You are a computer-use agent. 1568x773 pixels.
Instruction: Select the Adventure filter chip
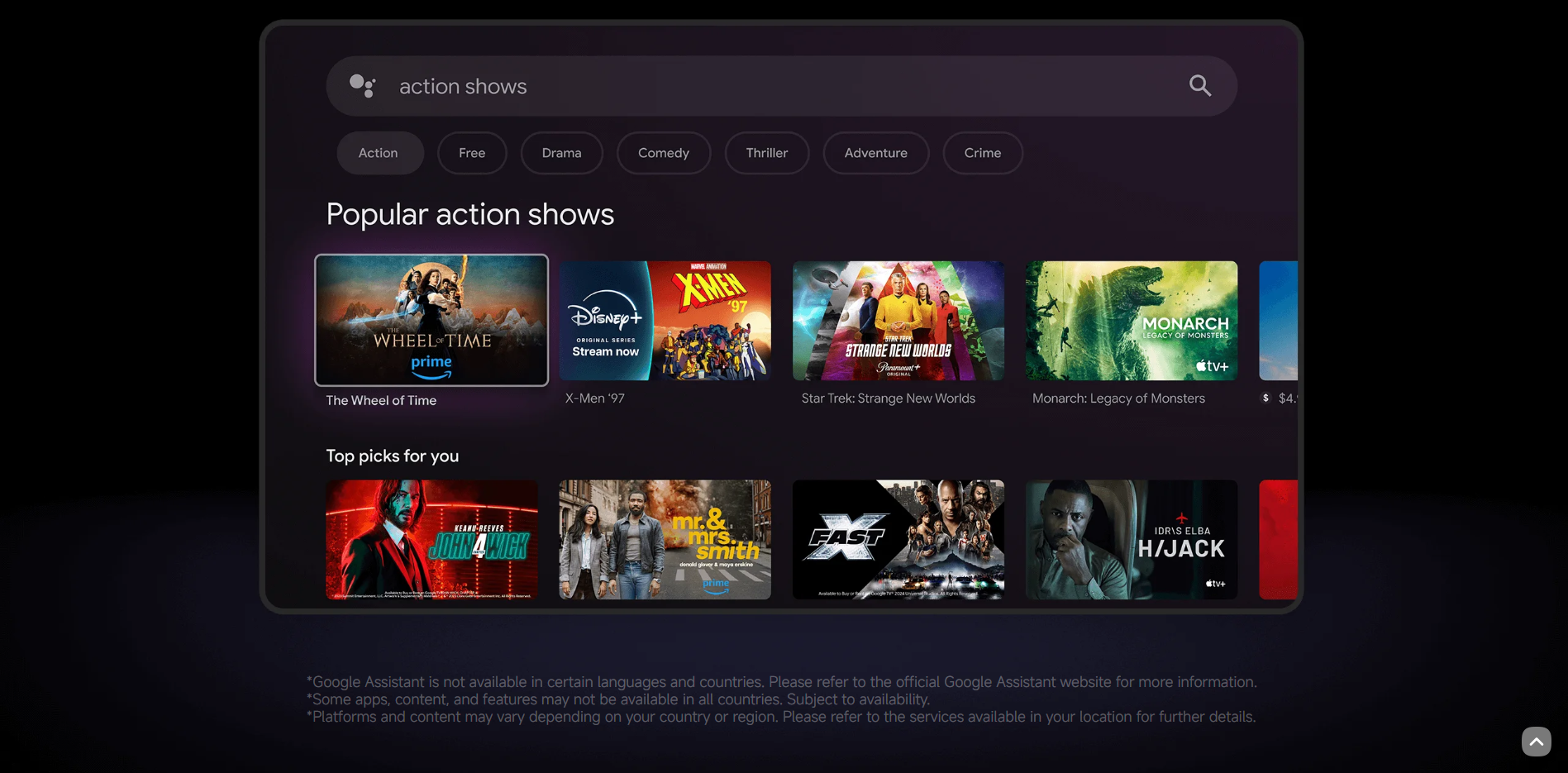tap(876, 153)
